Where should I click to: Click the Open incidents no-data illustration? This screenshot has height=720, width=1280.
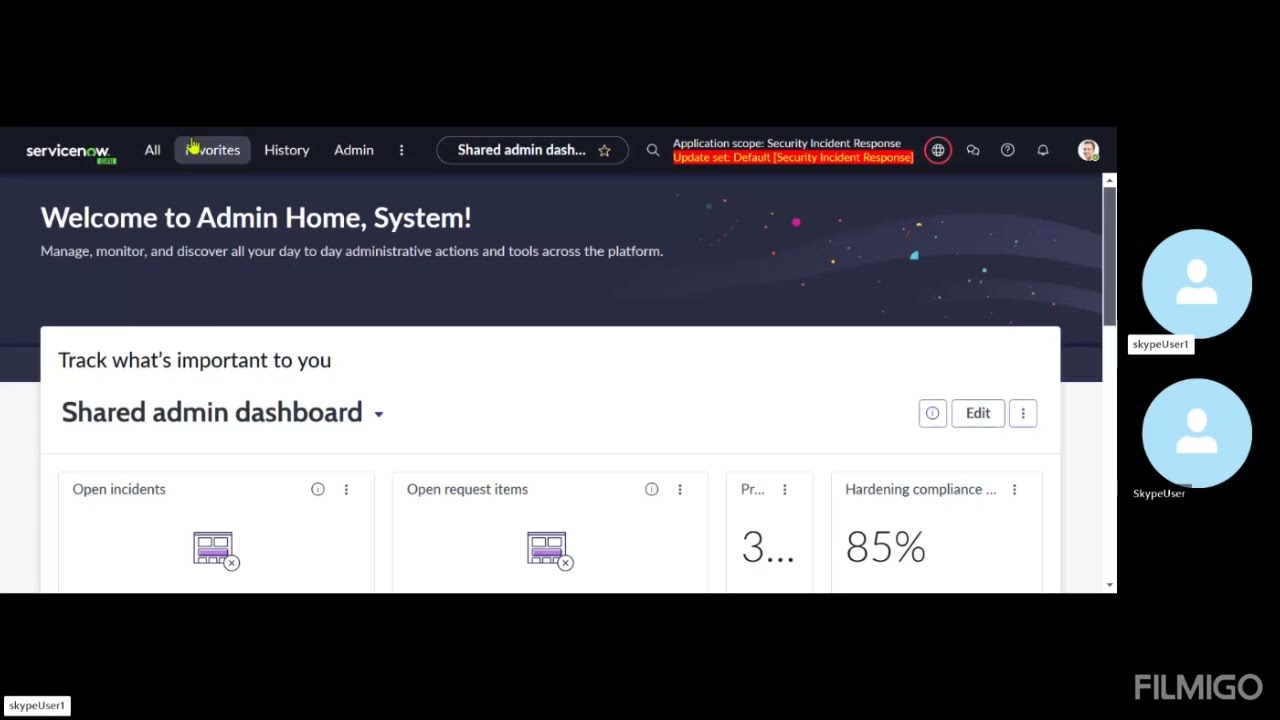(x=216, y=550)
